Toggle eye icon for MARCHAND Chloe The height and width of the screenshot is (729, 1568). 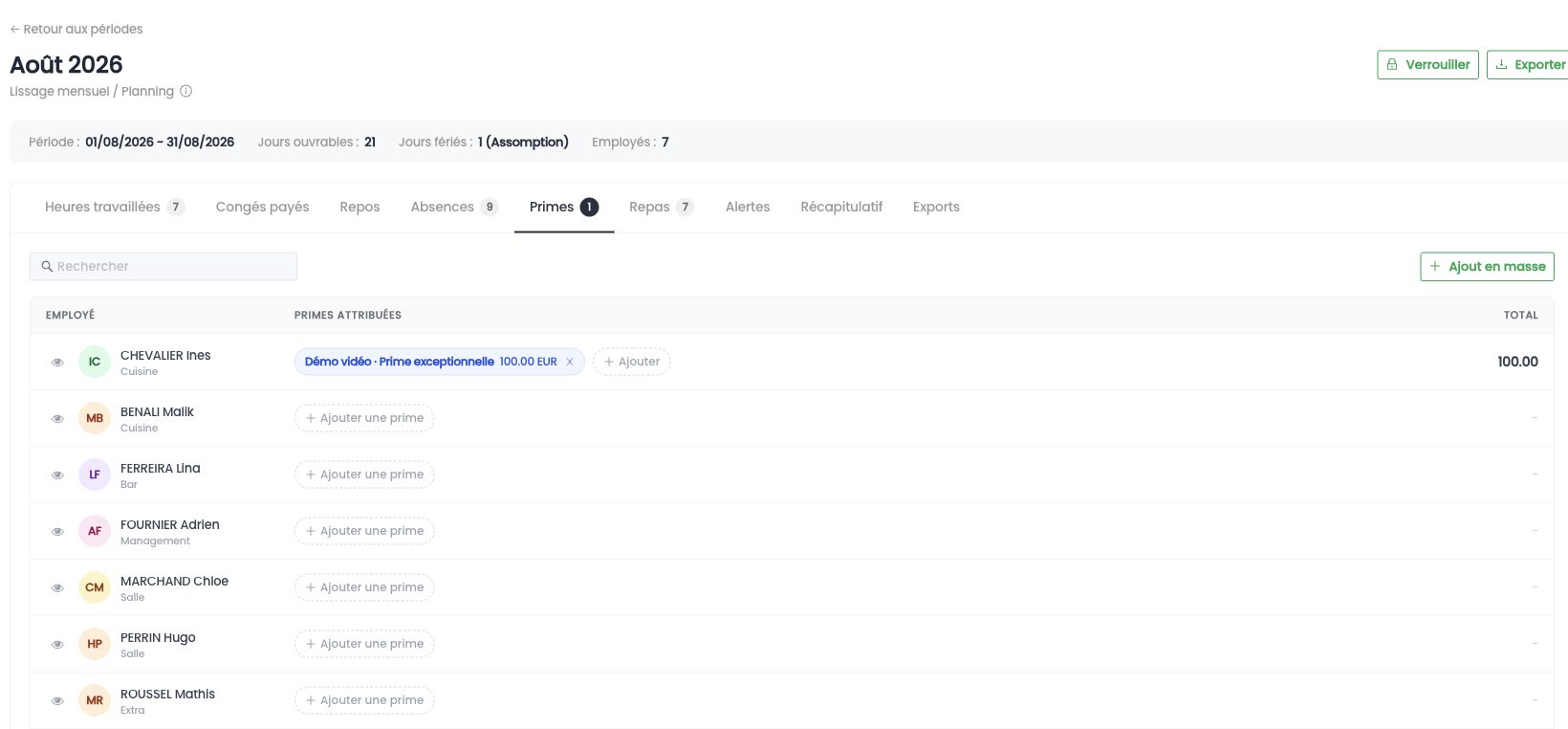(57, 588)
